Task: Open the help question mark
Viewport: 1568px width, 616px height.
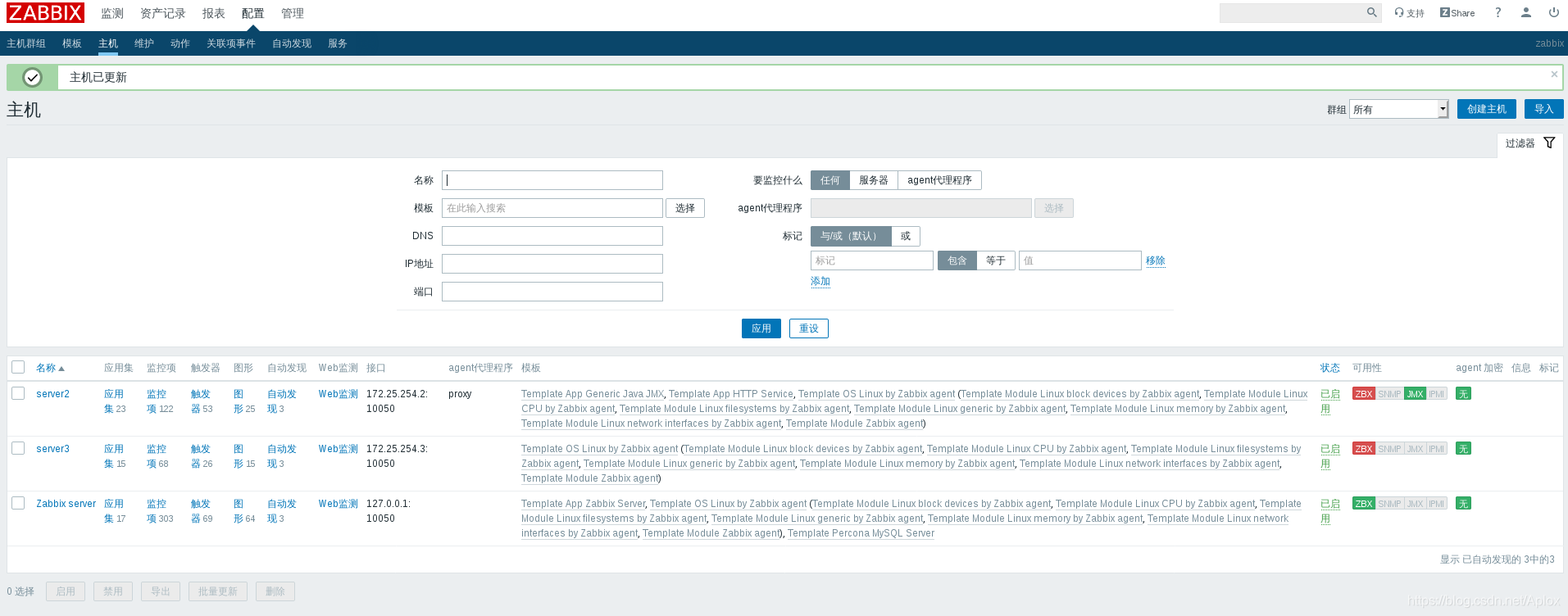Action: (1498, 12)
